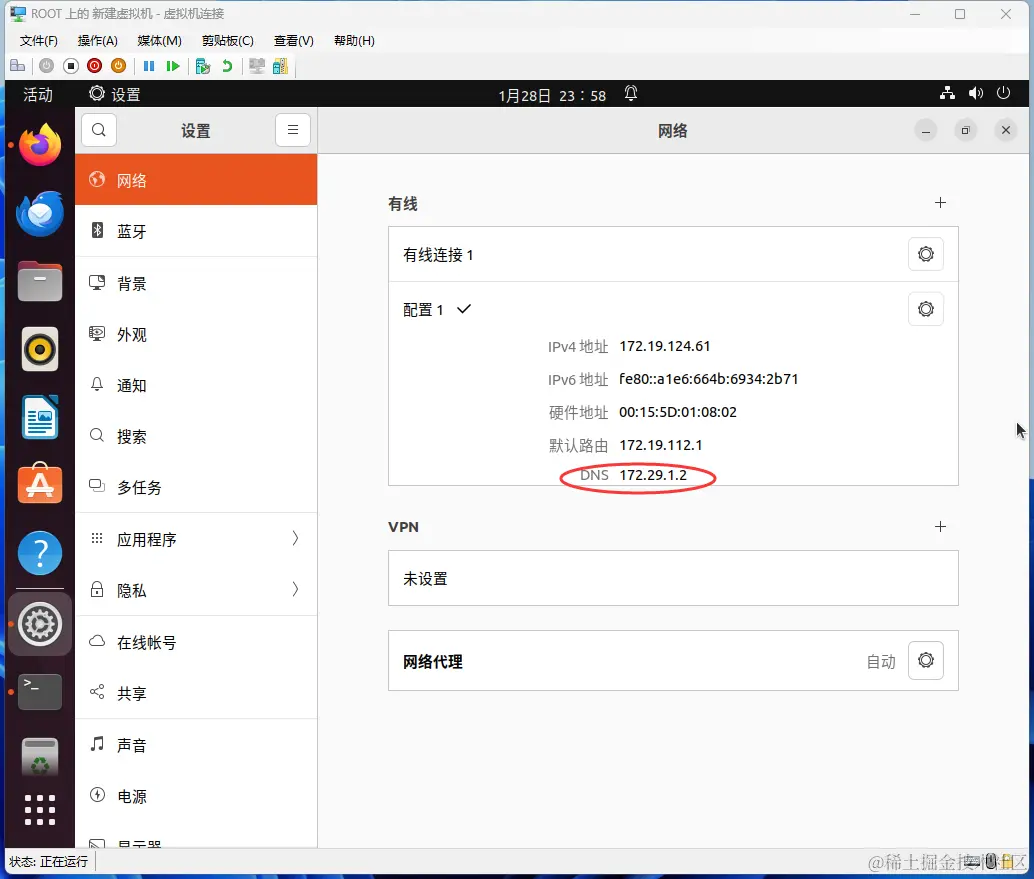This screenshot has height=879, width=1034.
Task: Add a VPN using the plus button
Action: (940, 526)
